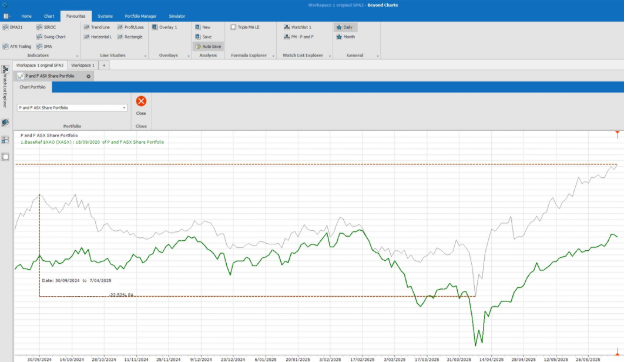
Task: Open the Watch List Explorer side panel
Action: [5, 87]
